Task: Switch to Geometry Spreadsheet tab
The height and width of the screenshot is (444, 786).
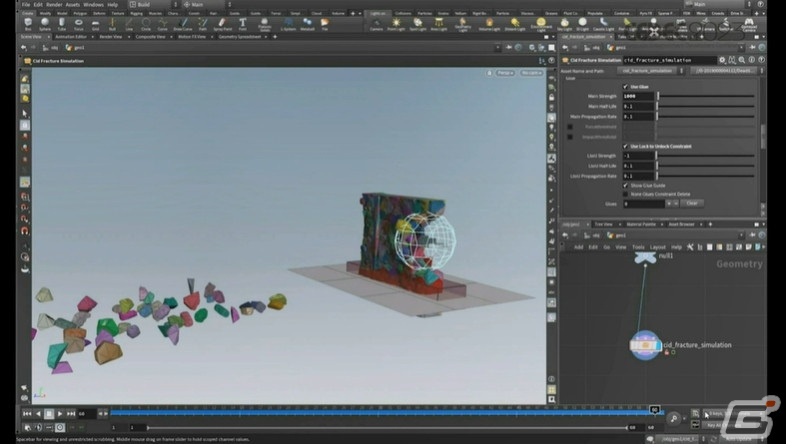Action: pos(240,37)
